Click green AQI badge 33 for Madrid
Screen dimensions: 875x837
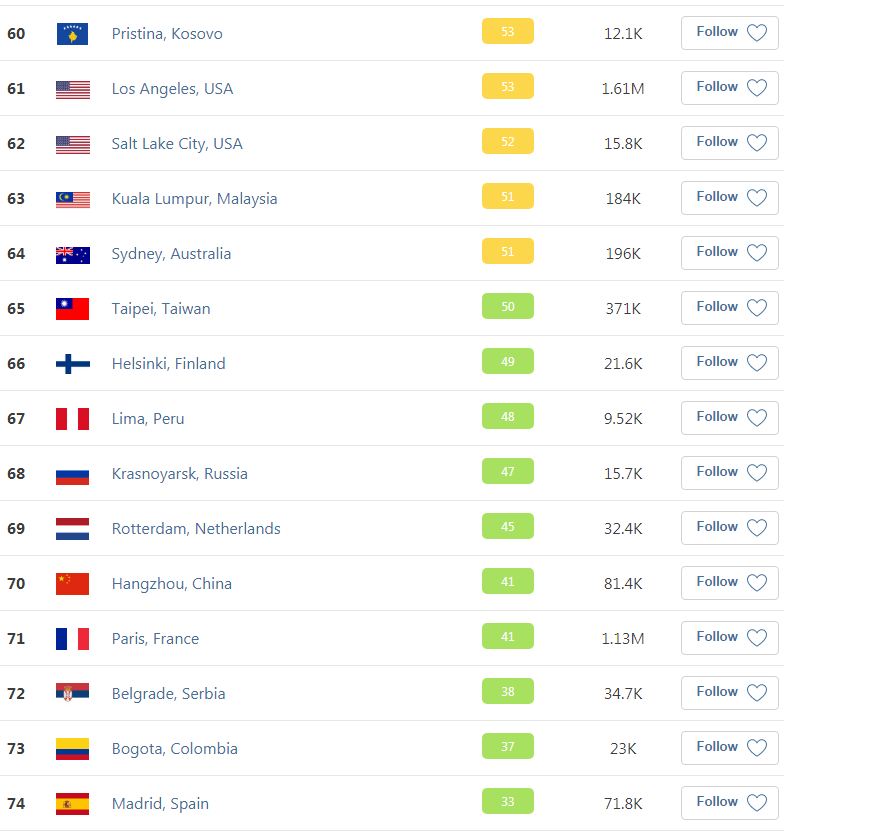click(x=508, y=801)
